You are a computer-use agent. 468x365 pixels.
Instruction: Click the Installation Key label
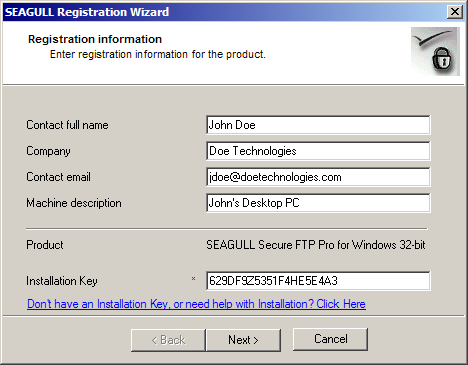click(x=62, y=281)
